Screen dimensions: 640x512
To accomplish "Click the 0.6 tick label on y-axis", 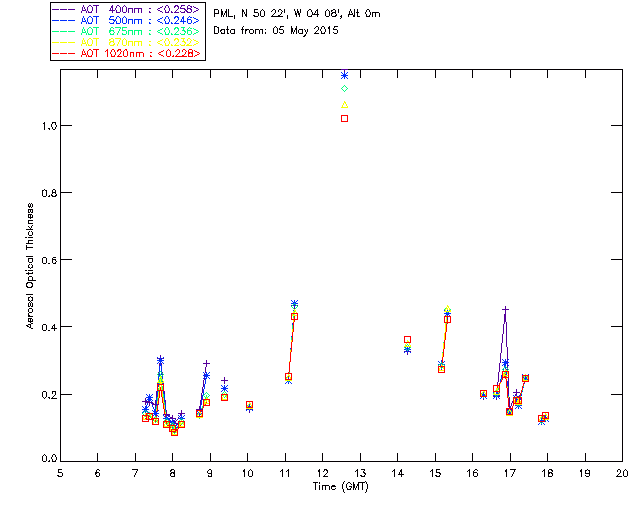I will pyautogui.click(x=47, y=260).
